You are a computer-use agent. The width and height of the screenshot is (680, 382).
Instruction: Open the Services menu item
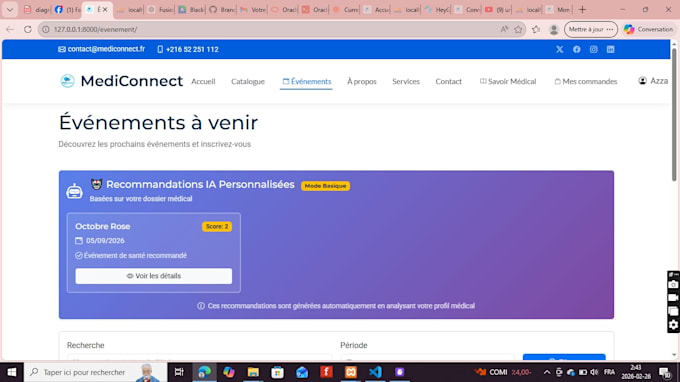(x=406, y=82)
